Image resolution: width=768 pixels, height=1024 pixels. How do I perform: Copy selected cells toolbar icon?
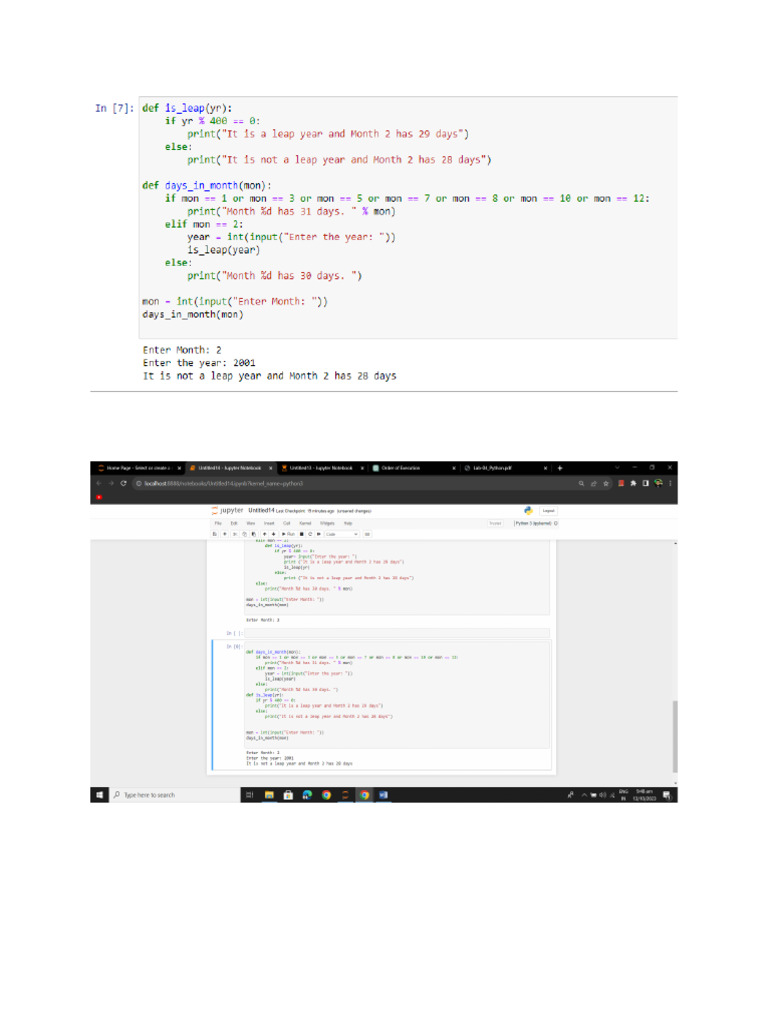[244, 534]
